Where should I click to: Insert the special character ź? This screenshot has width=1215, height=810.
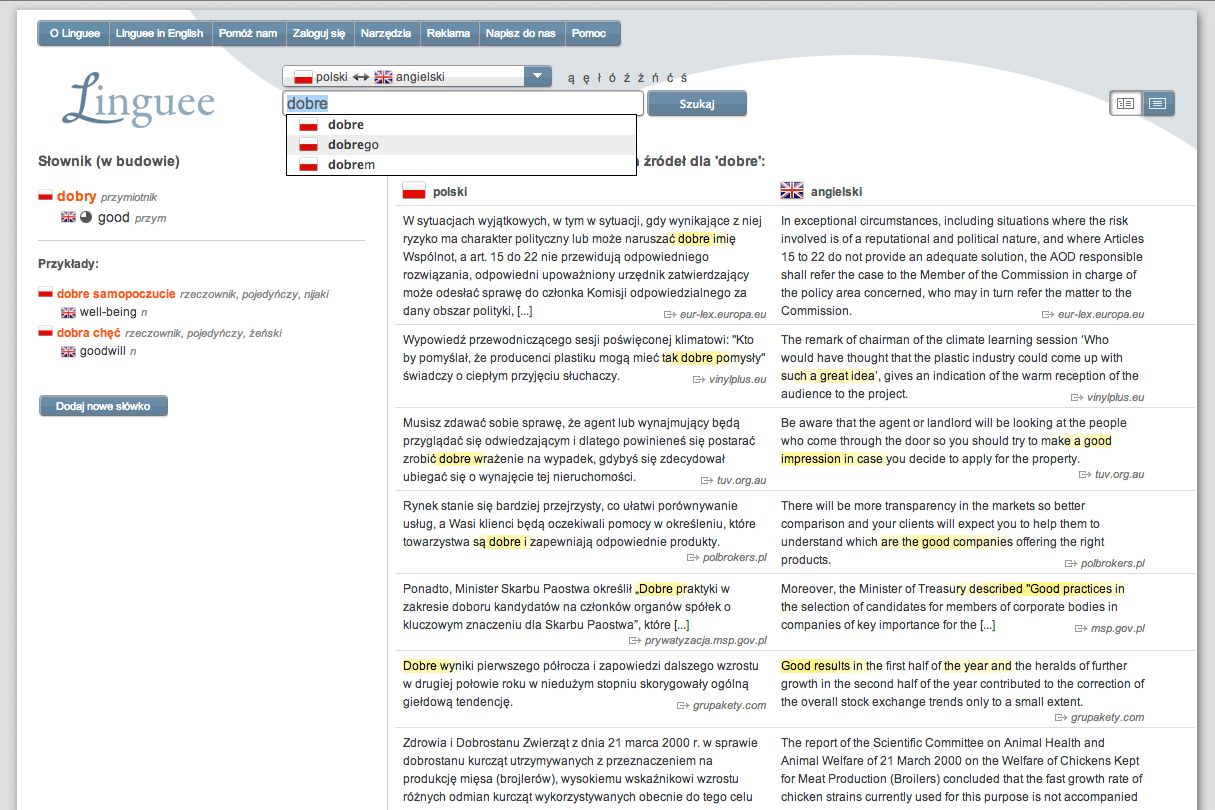coord(627,78)
